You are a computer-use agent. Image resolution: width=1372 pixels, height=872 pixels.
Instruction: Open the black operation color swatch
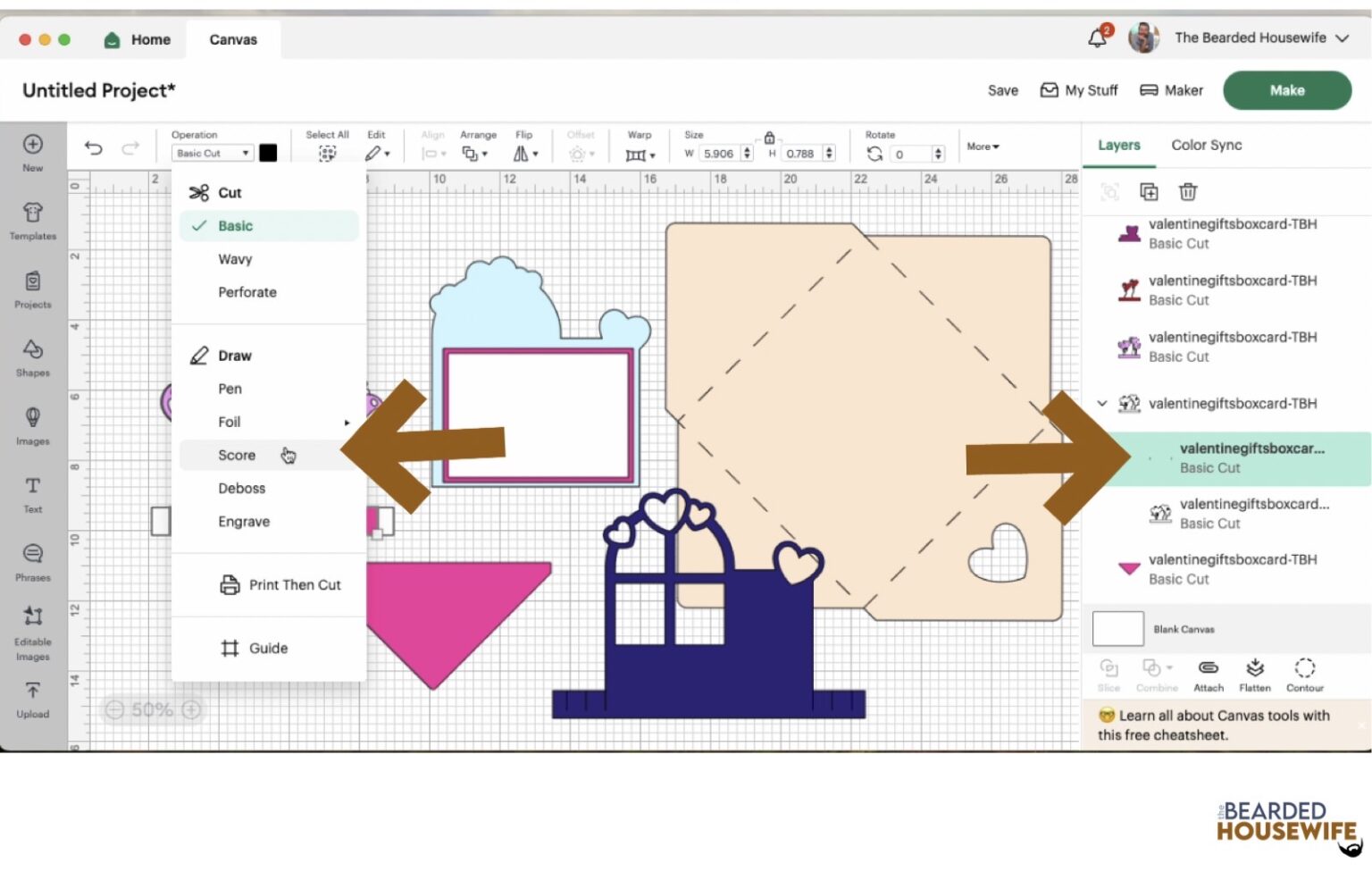pos(268,153)
